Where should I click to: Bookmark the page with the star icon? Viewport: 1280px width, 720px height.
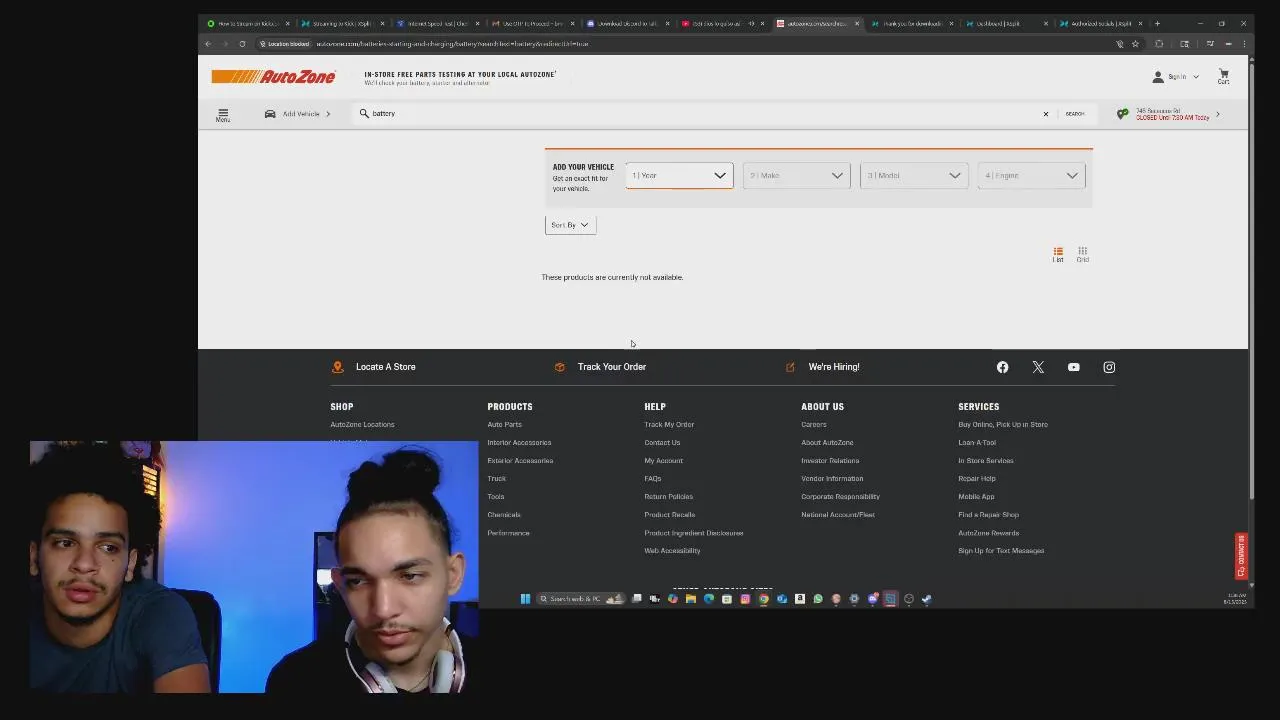pos(1135,44)
